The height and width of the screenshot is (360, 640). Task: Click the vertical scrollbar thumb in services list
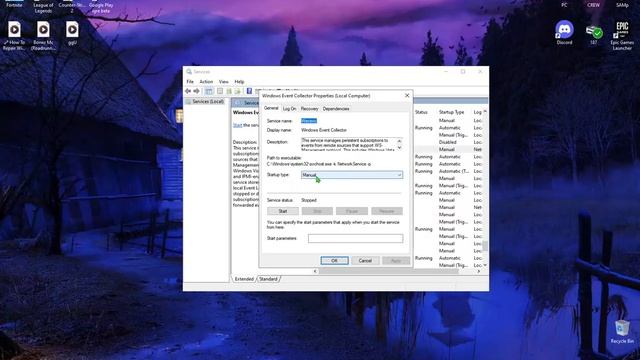click(x=485, y=246)
